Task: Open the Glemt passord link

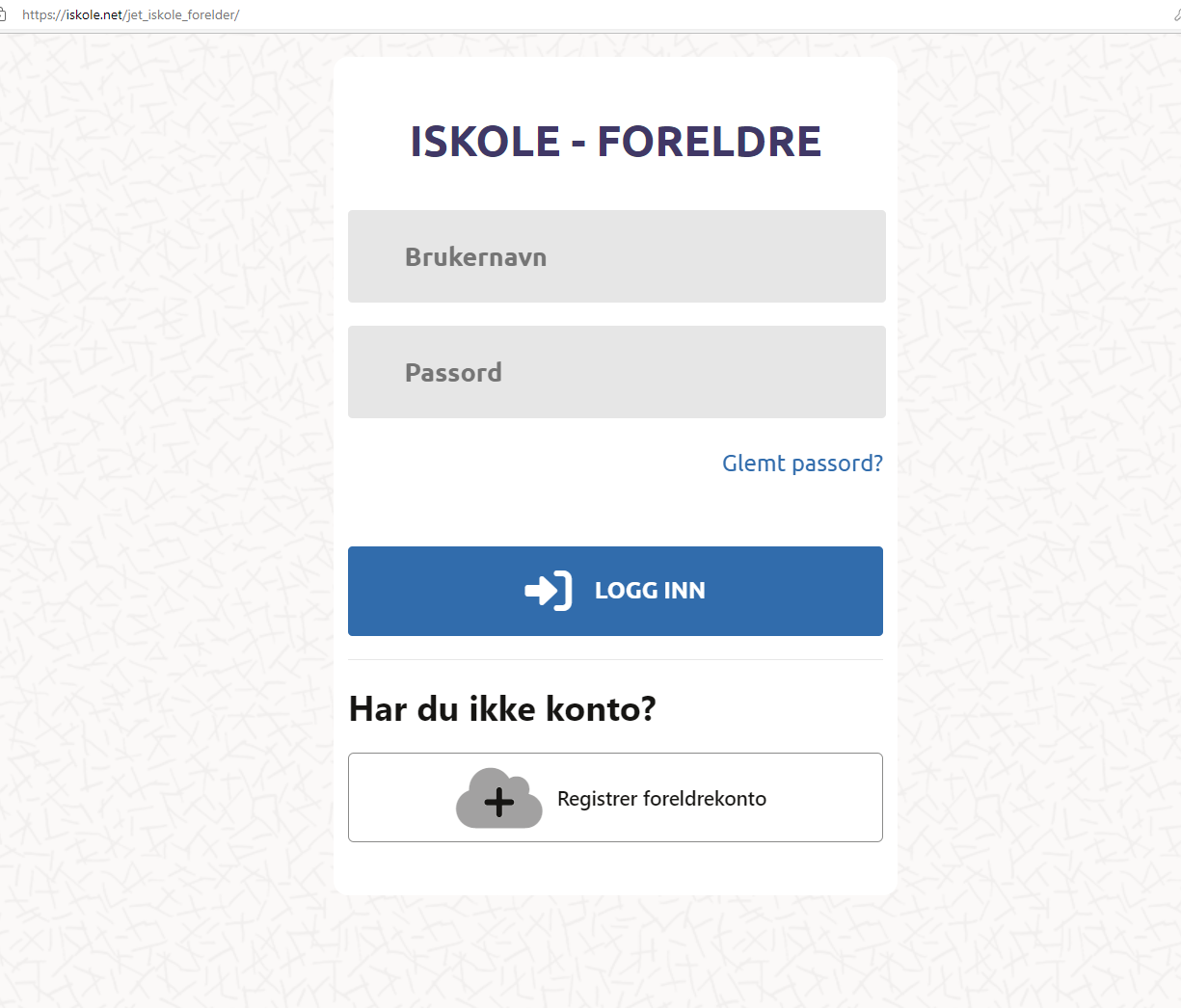Action: pyautogui.click(x=801, y=464)
